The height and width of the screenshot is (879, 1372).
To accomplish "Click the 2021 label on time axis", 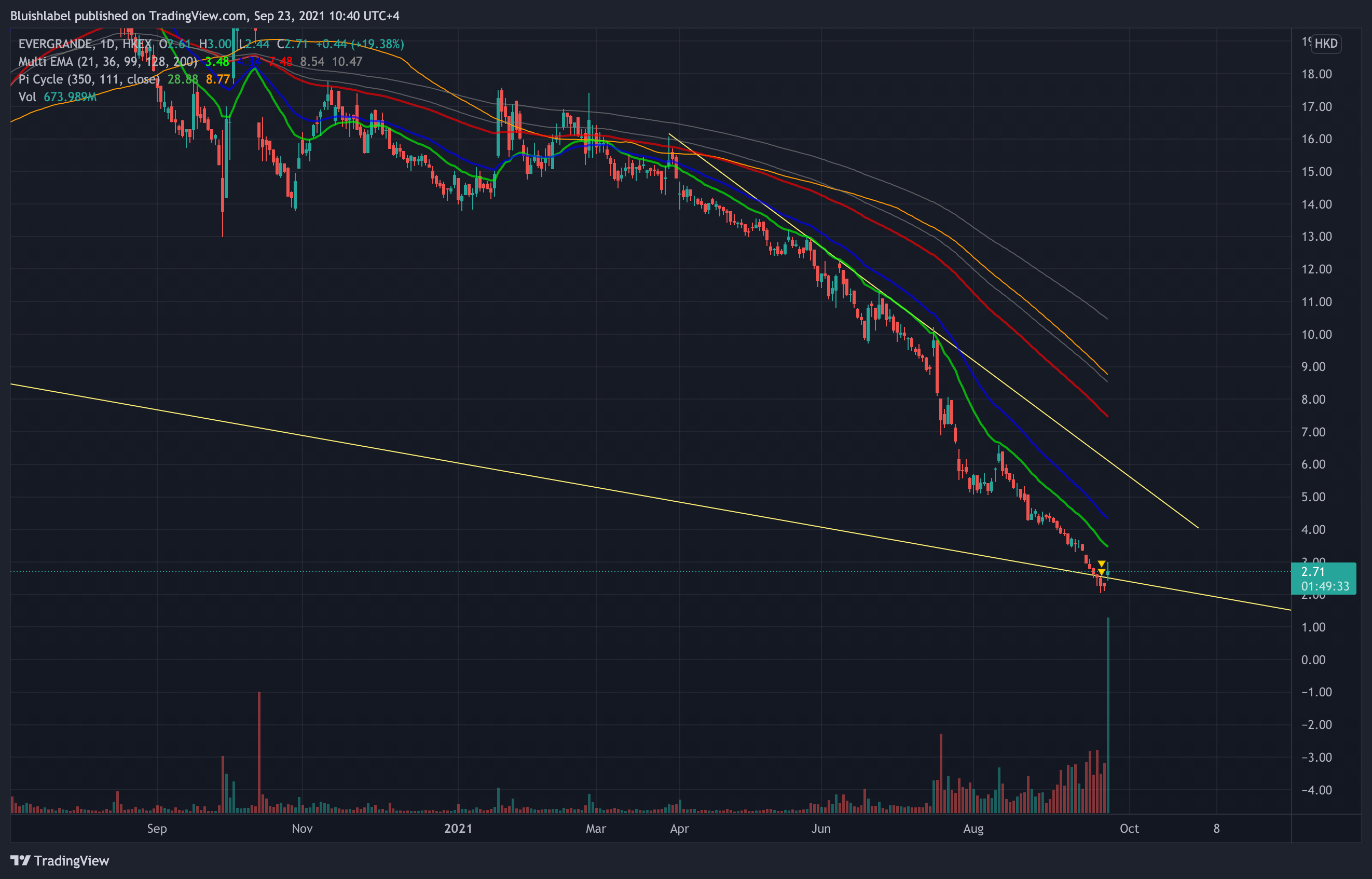I will click(x=458, y=828).
